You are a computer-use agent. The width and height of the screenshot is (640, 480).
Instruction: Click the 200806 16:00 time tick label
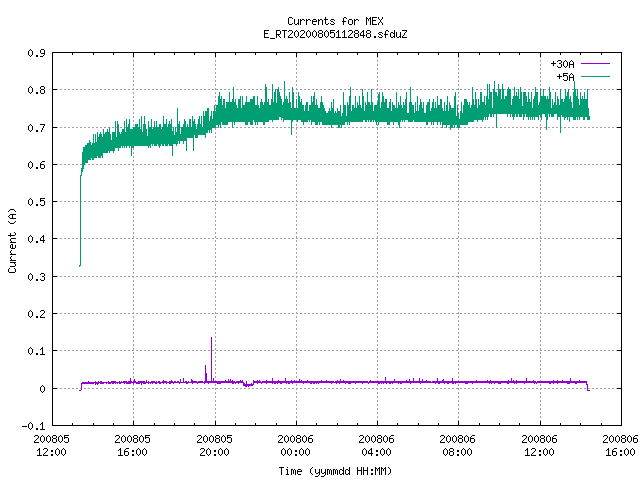pyautogui.click(x=620, y=445)
